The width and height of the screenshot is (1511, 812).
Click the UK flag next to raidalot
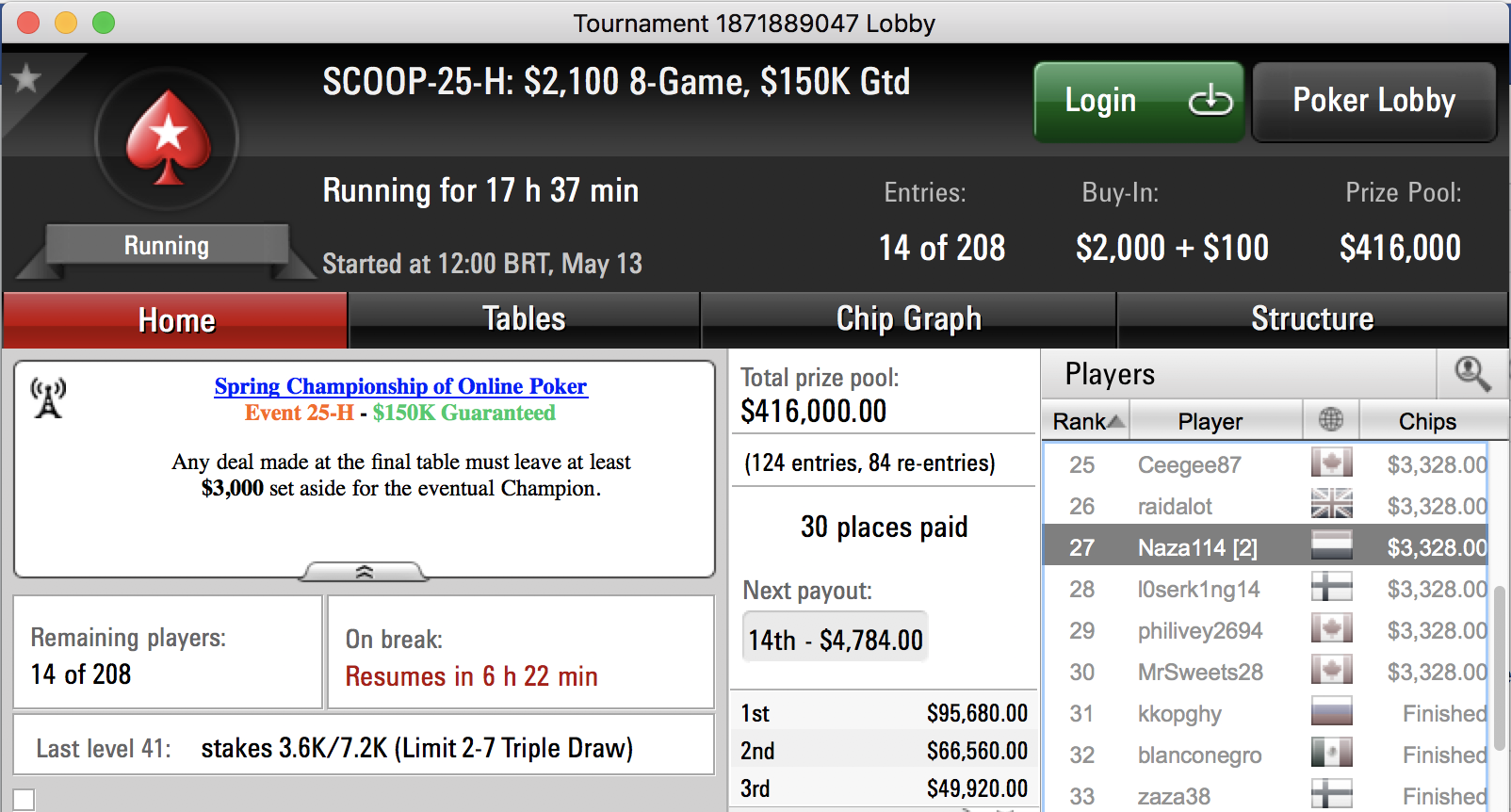point(1332,505)
